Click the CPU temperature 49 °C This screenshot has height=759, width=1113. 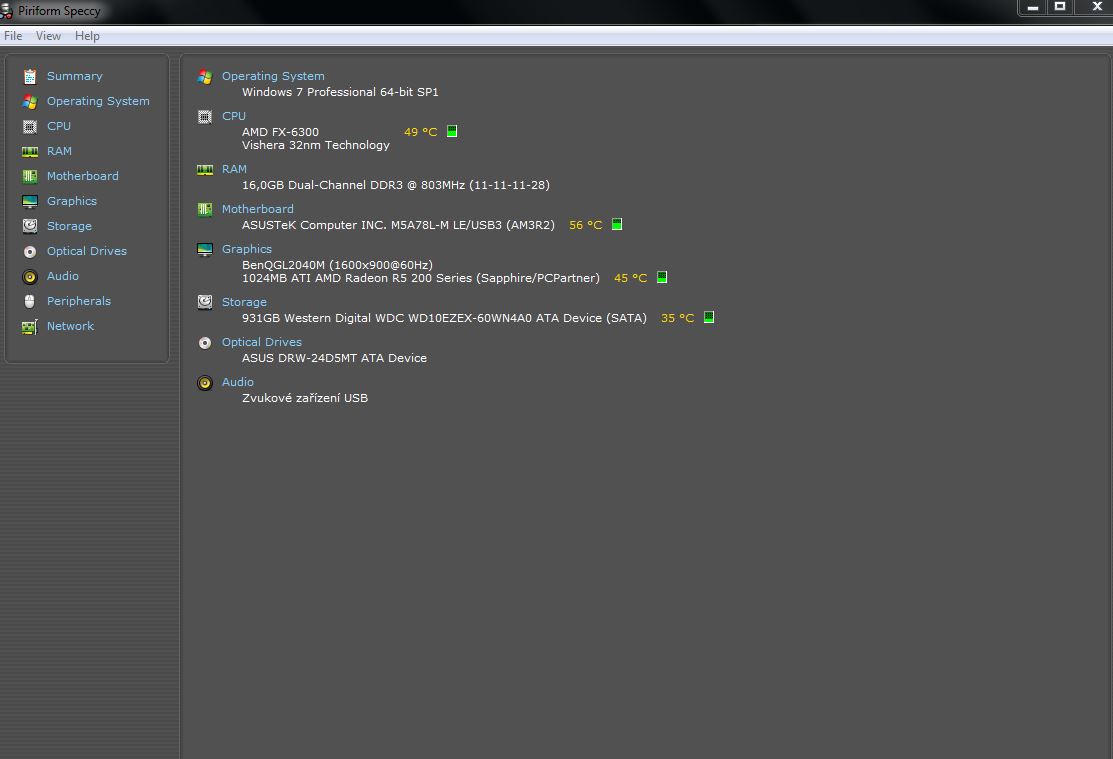tap(420, 131)
